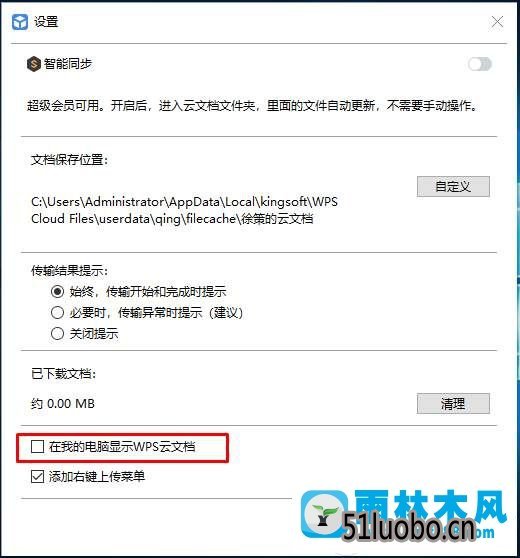Screen dimensions: 520x558
Task: Click the 雨林木风 plant logo icon
Action: [324, 515]
